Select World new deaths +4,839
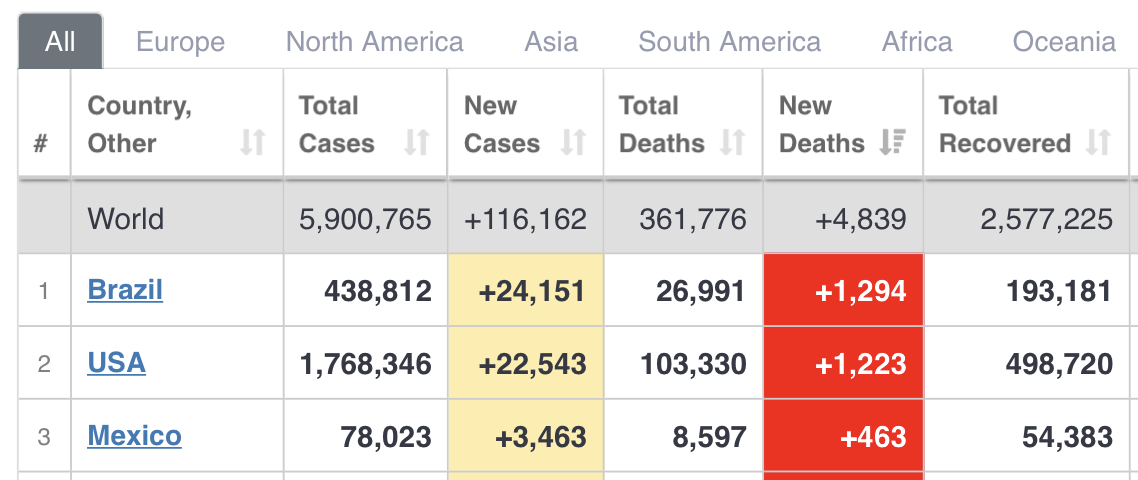The image size is (1138, 480). pos(861,219)
